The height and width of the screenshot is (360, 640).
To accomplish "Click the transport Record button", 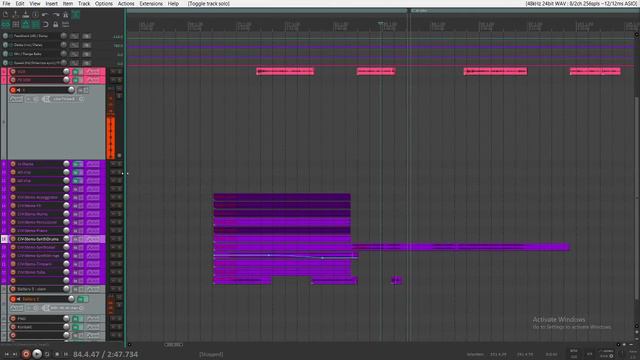I will (26, 354).
